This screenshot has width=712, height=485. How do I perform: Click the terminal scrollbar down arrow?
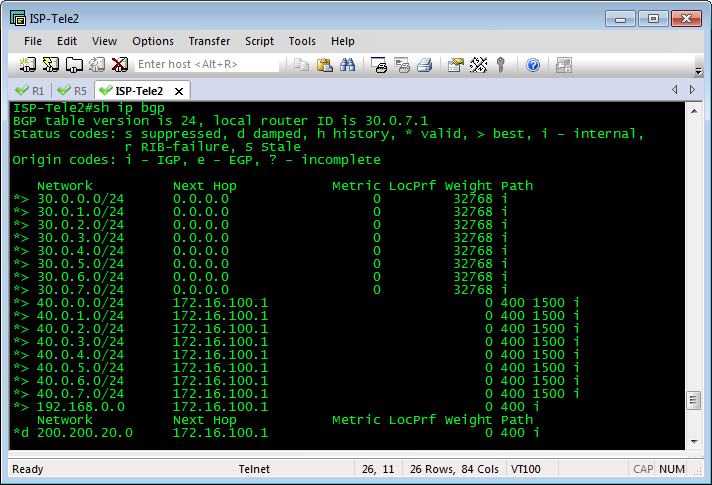(694, 441)
